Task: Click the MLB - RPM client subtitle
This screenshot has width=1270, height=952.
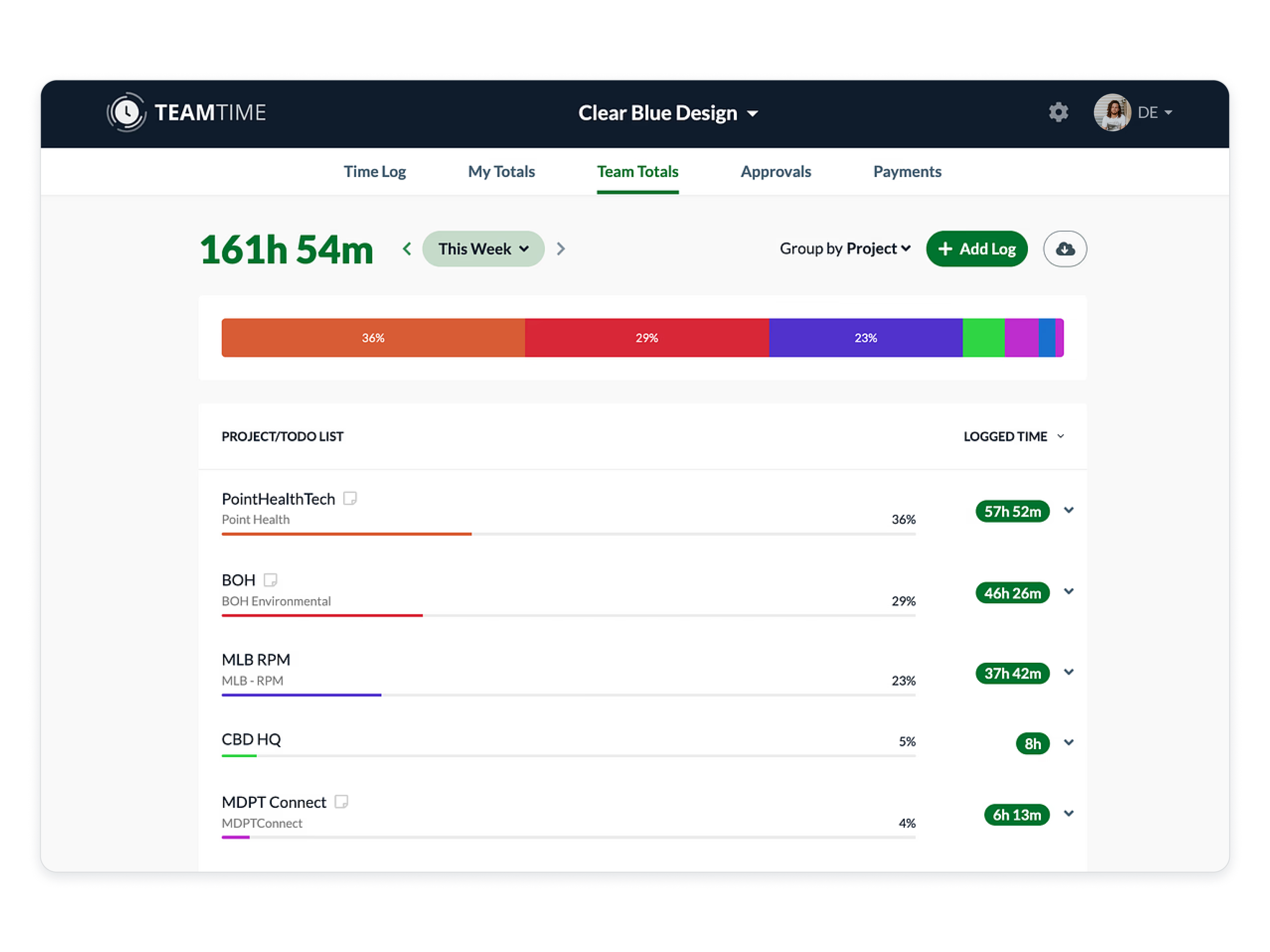Action: click(x=253, y=681)
